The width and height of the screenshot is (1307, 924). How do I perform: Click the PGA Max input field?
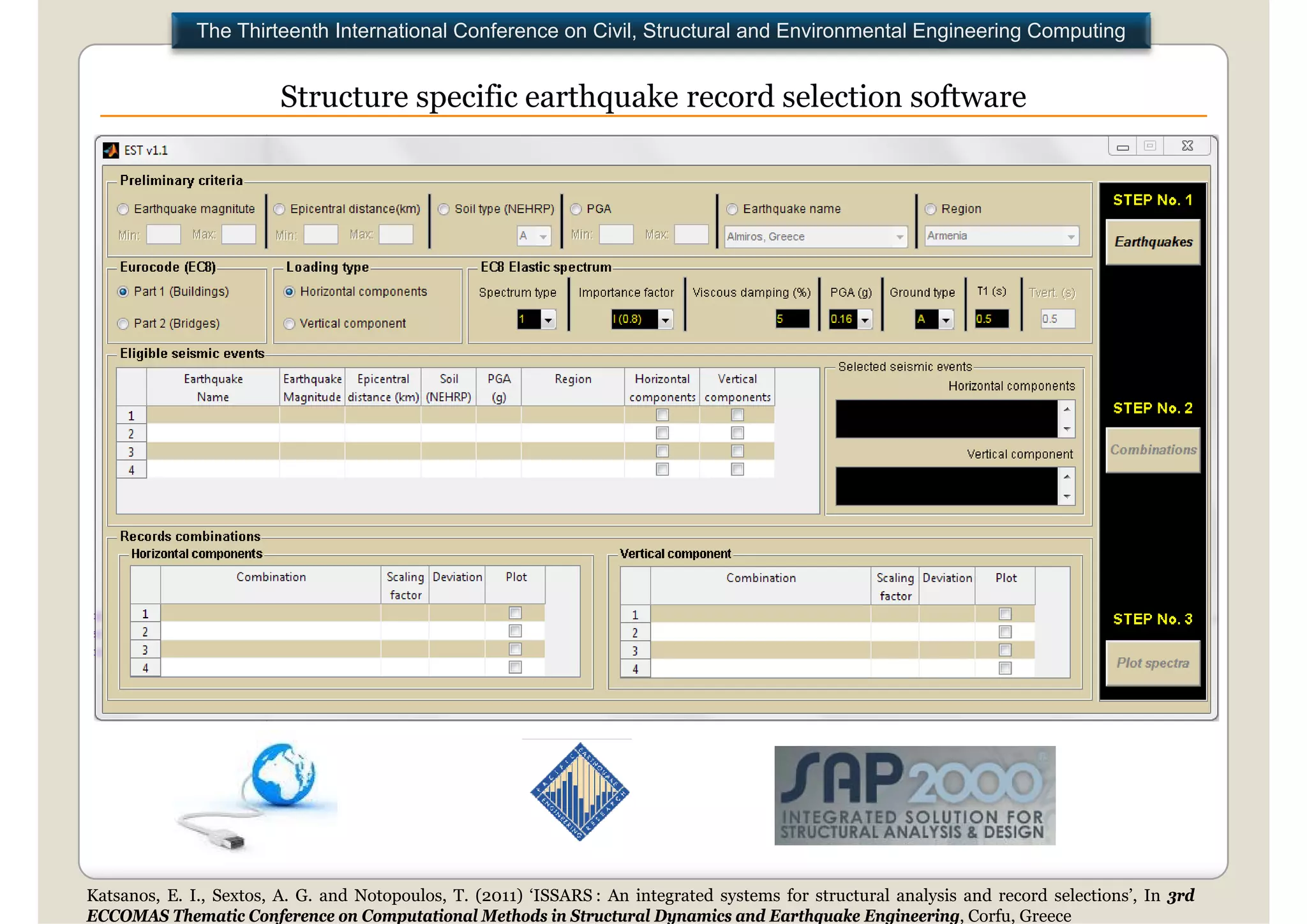tap(692, 234)
